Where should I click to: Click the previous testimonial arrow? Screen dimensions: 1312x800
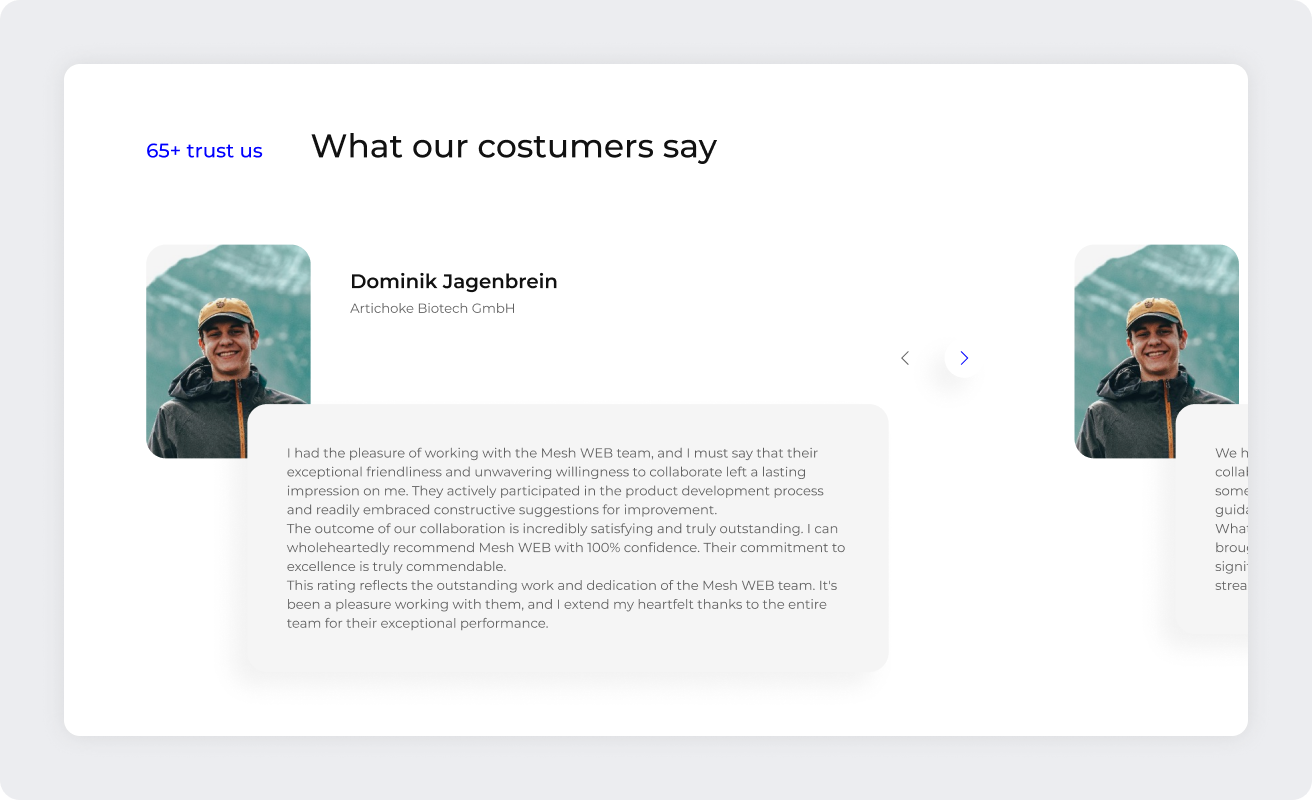pos(905,358)
